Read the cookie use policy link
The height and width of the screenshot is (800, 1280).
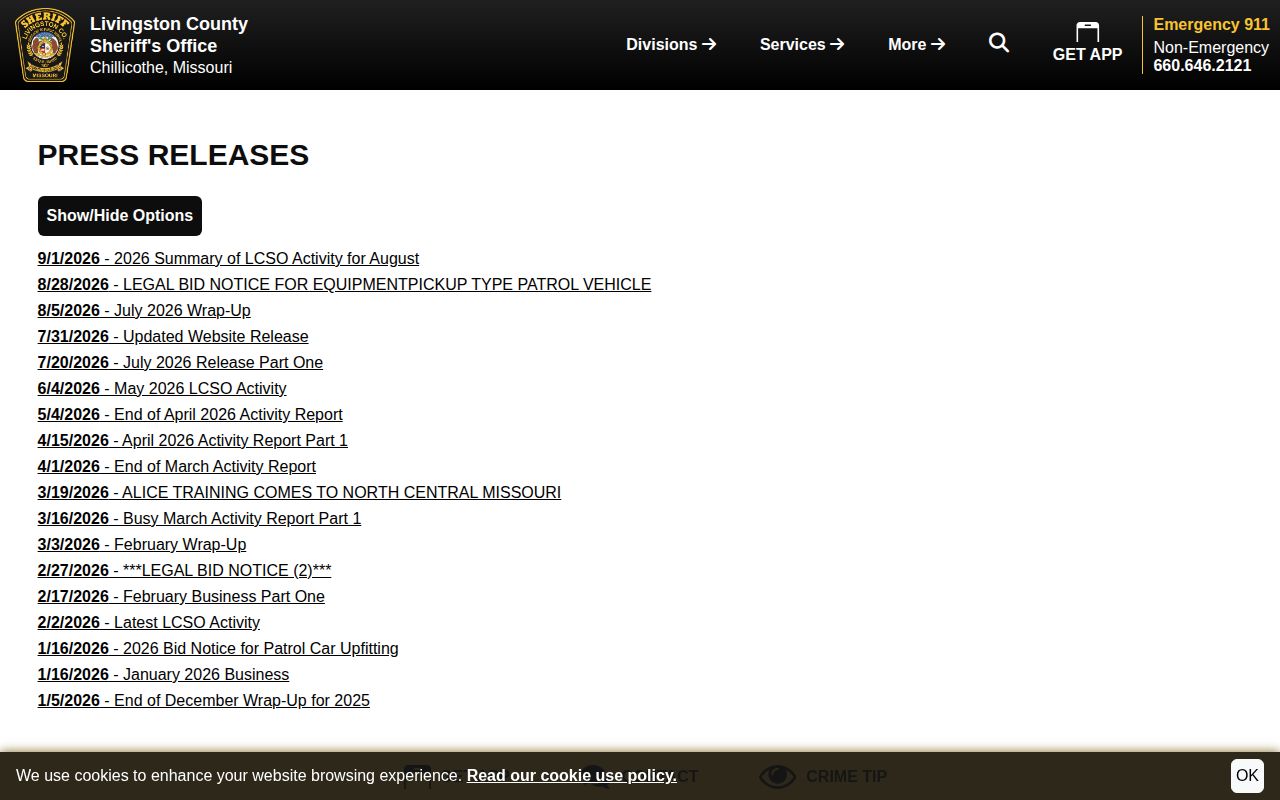571,776
